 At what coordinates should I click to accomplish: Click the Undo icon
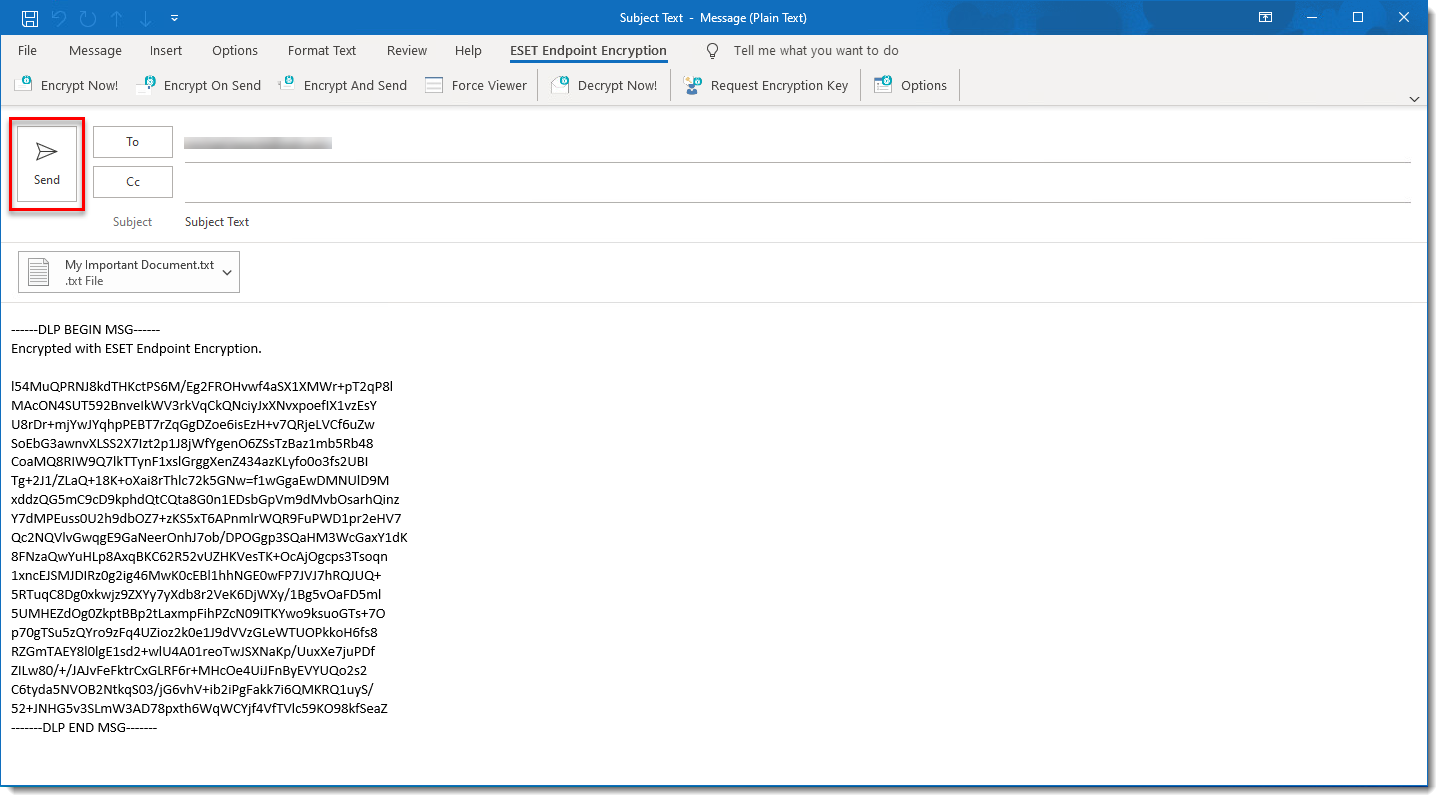[x=59, y=17]
